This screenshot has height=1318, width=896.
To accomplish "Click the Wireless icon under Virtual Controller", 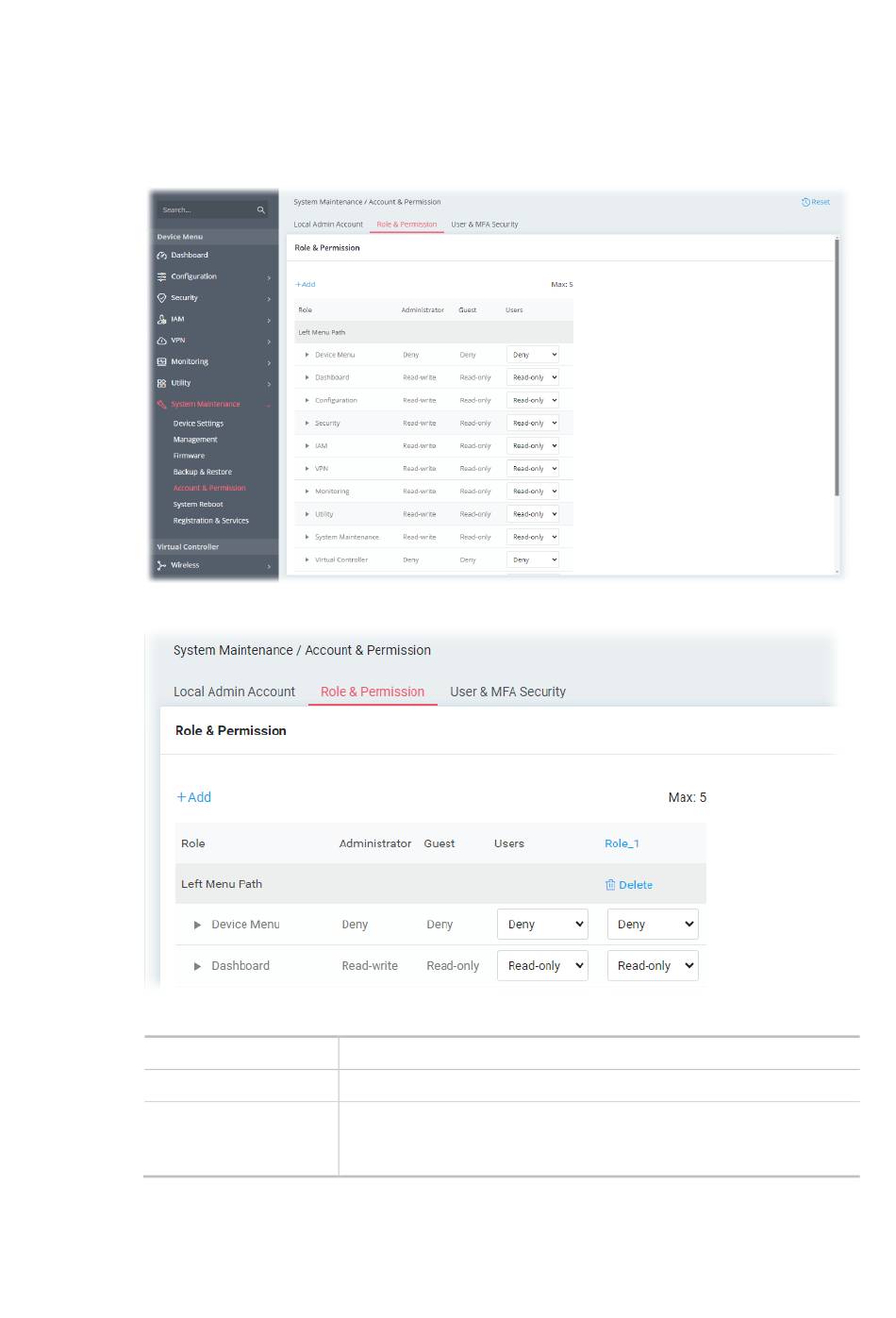I will (161, 566).
